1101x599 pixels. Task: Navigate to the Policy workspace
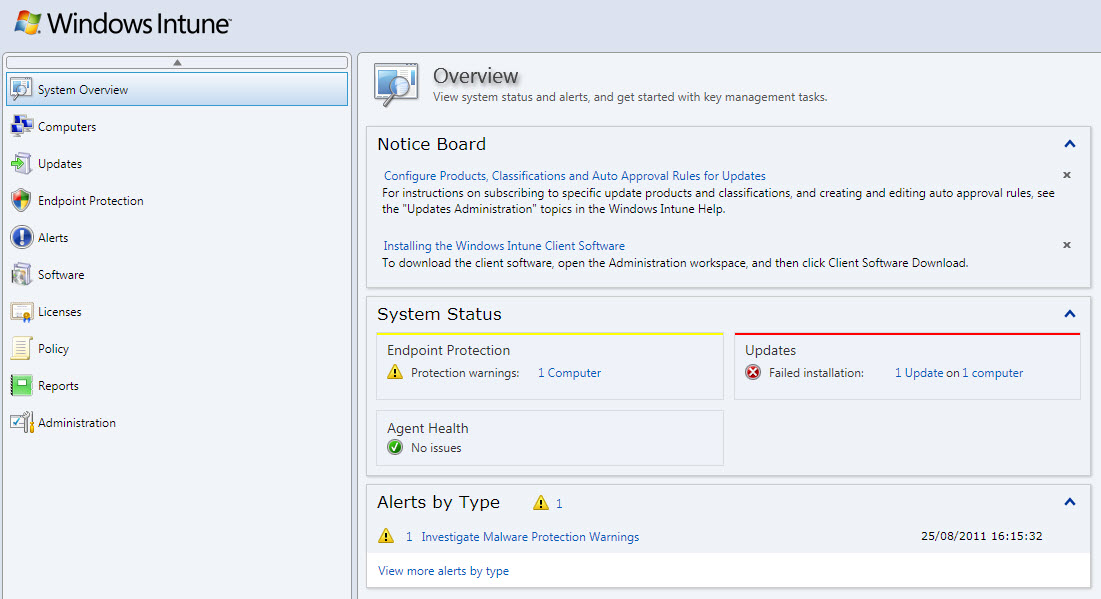[177, 348]
